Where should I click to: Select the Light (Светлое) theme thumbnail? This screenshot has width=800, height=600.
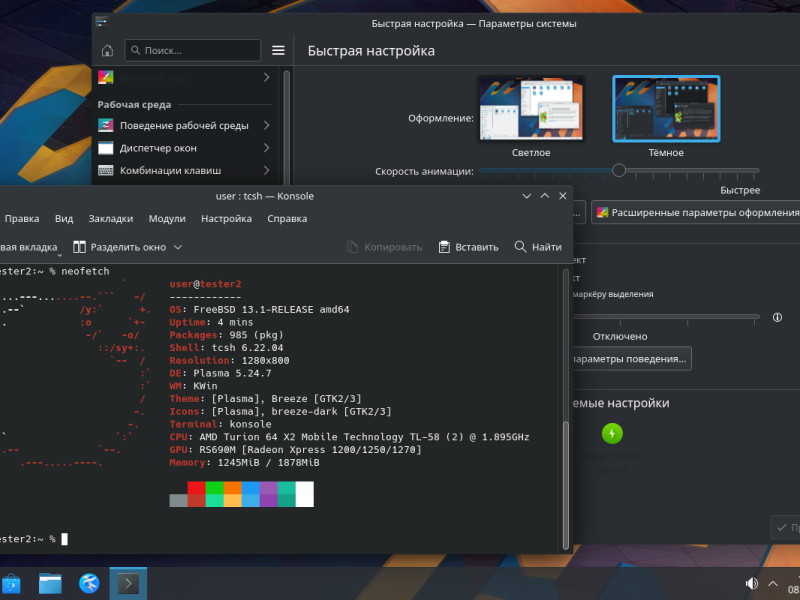531,108
